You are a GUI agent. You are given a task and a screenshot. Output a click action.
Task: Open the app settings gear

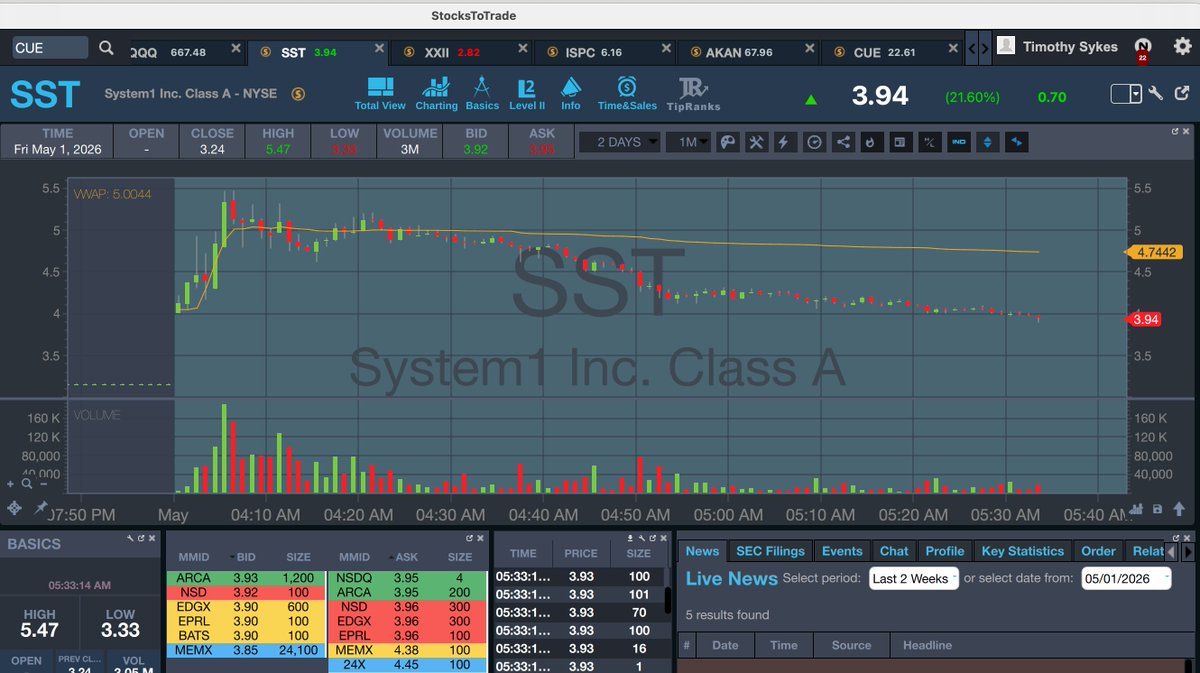click(x=1182, y=46)
